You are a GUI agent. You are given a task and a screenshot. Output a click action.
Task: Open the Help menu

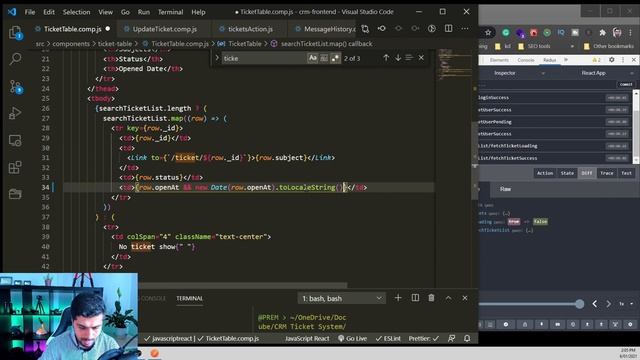click(198, 12)
